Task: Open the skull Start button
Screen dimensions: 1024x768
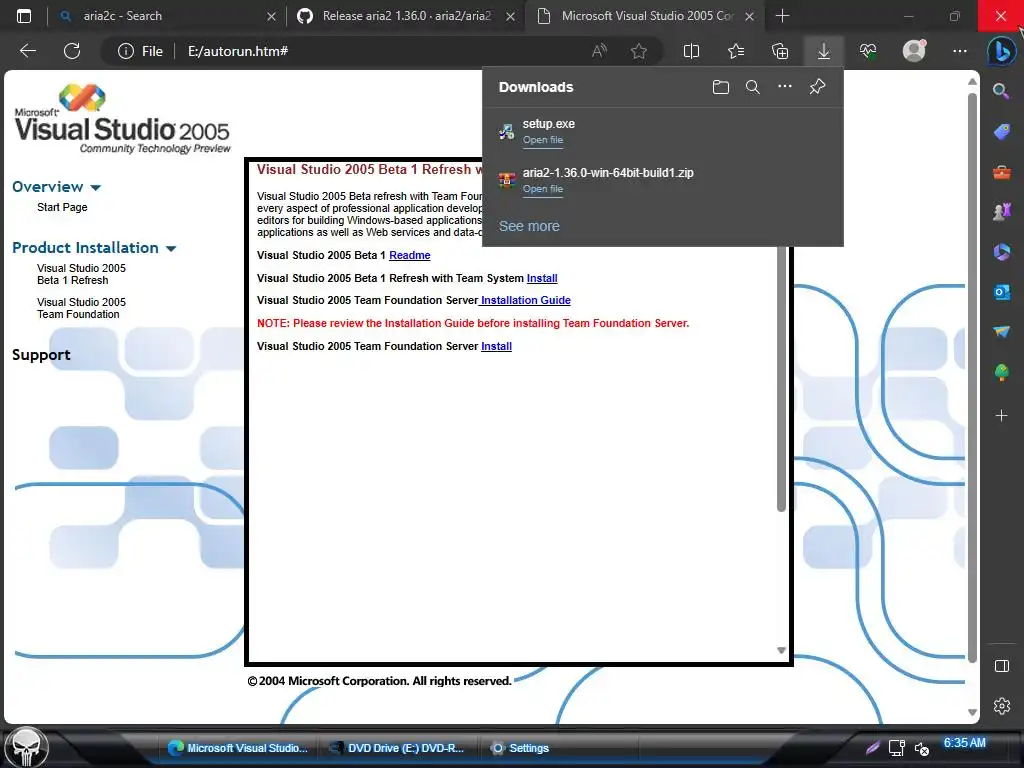Action: tap(27, 747)
